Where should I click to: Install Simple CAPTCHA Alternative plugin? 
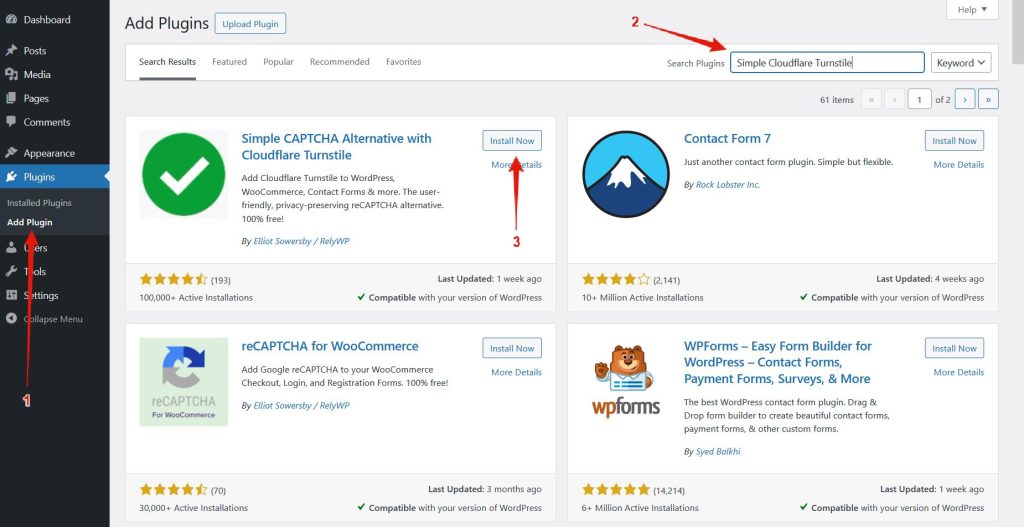coord(511,141)
